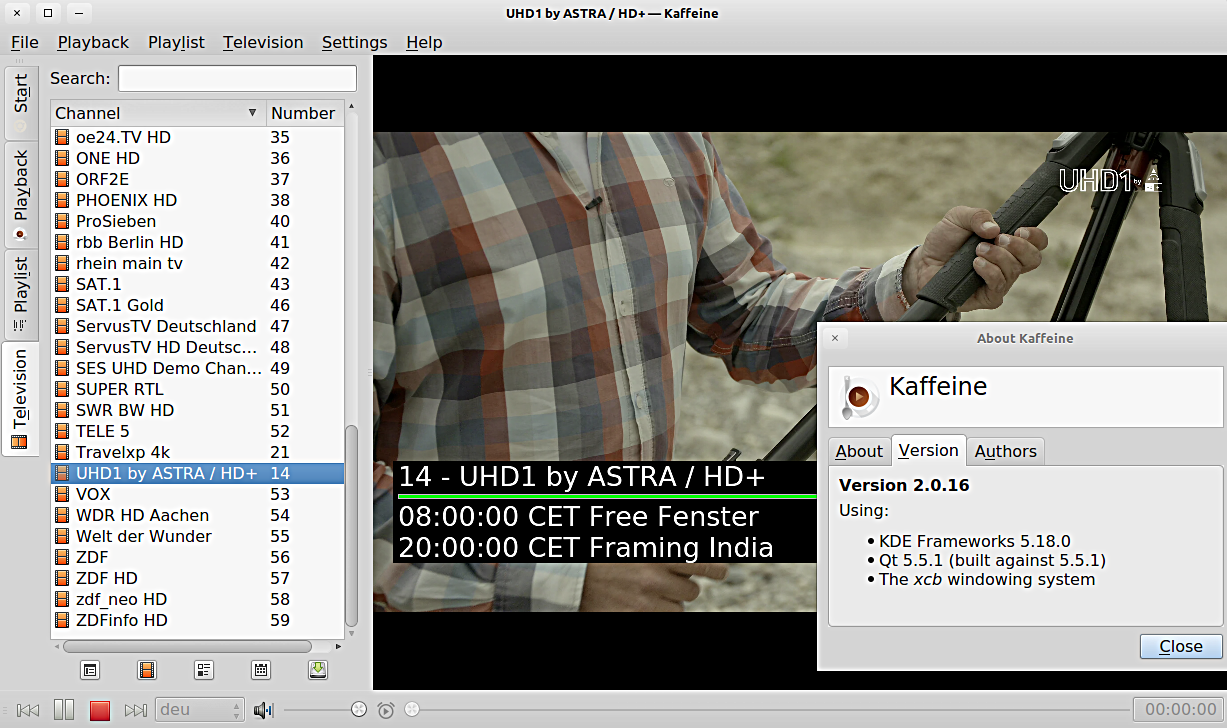Select channel zdf_neo HD
This screenshot has height=728, width=1227.
[197, 599]
